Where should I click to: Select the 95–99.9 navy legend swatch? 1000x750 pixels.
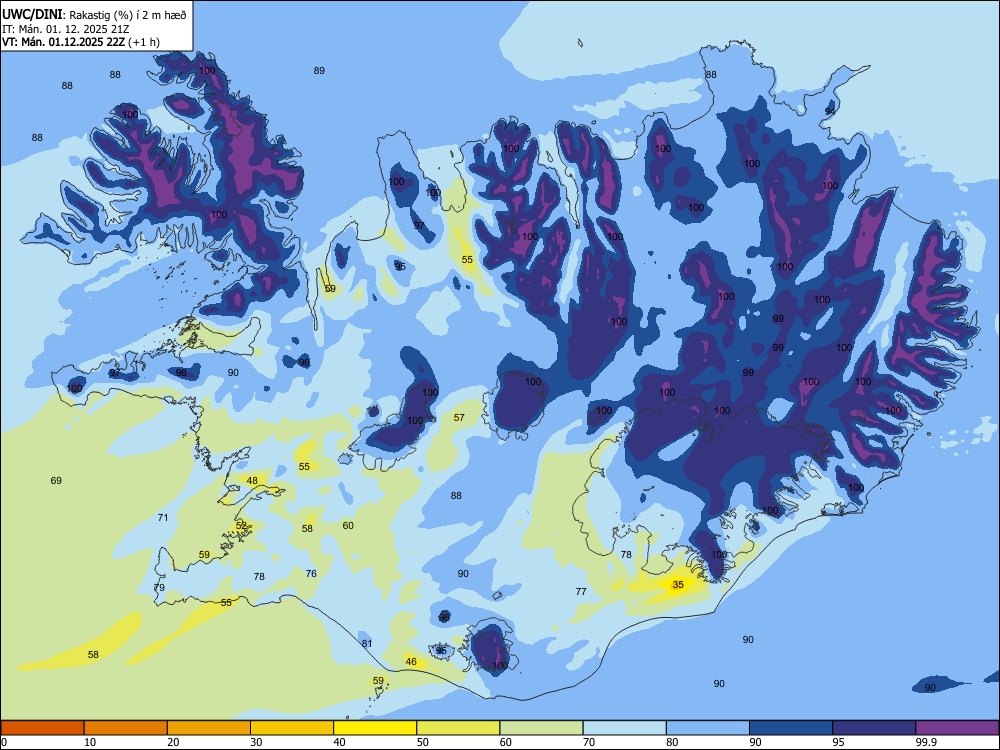(874, 728)
